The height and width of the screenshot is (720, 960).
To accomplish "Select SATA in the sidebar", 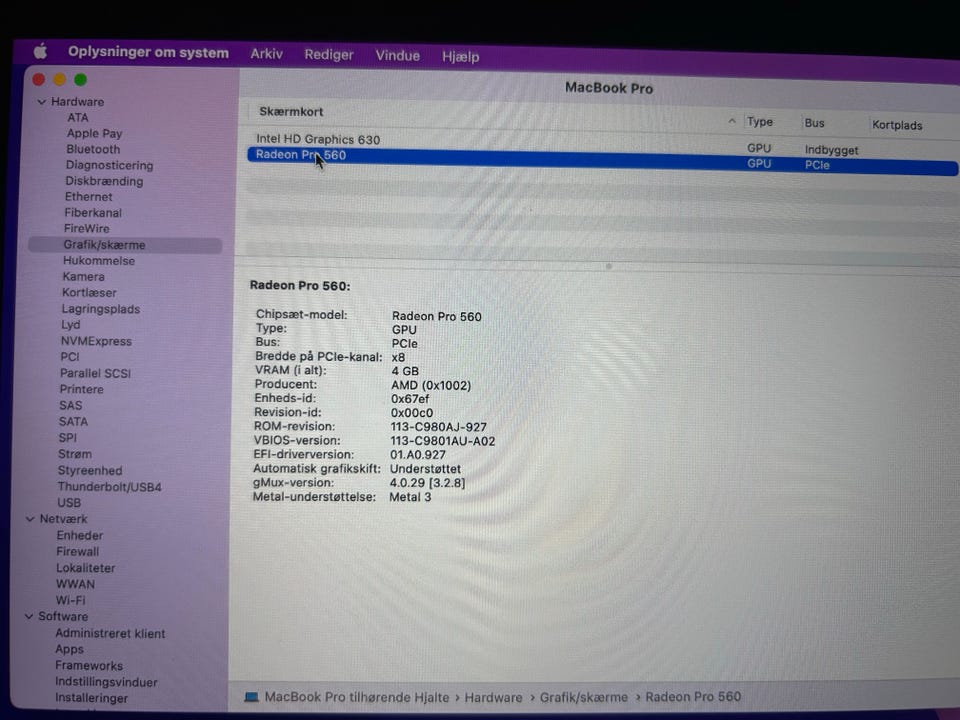I will (73, 422).
